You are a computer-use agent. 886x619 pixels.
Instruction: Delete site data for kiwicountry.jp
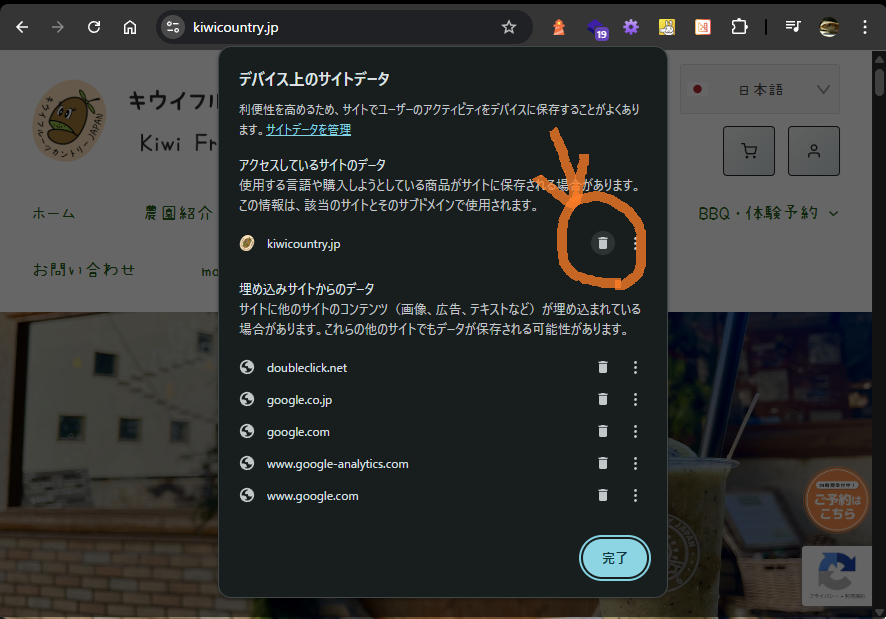602,243
